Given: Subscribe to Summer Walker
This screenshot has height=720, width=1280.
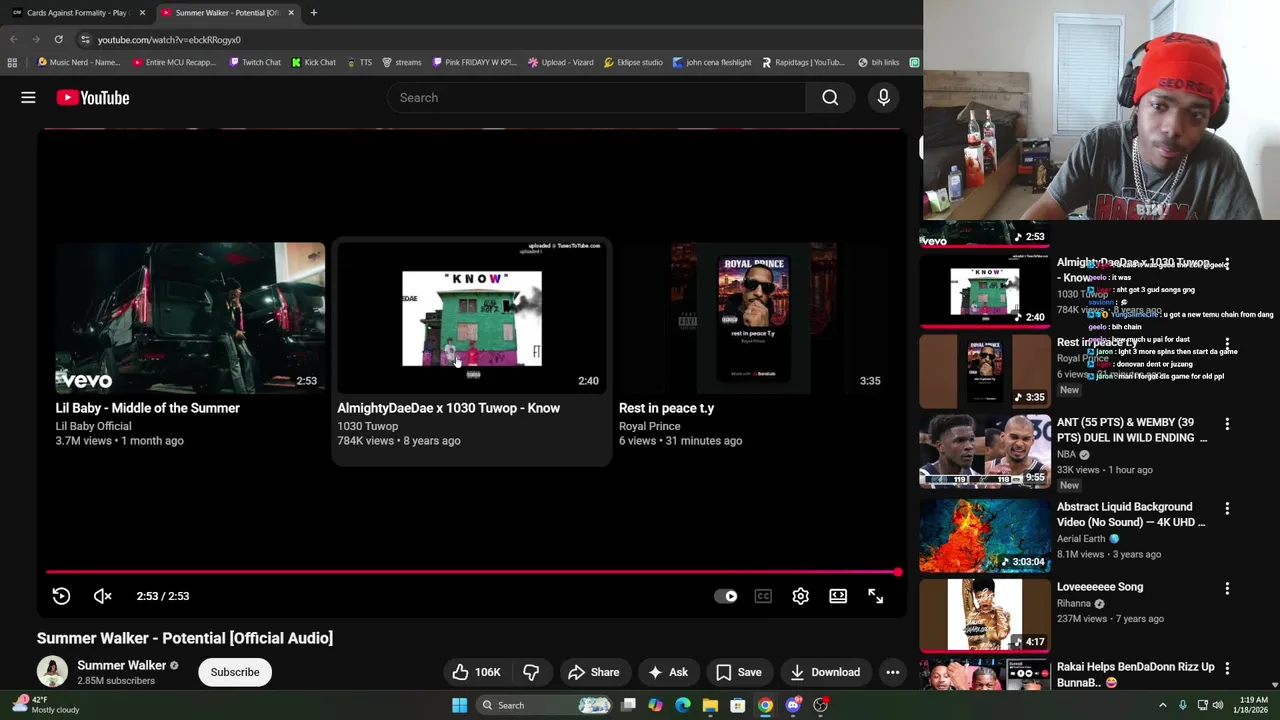Looking at the screenshot, I should (x=235, y=672).
